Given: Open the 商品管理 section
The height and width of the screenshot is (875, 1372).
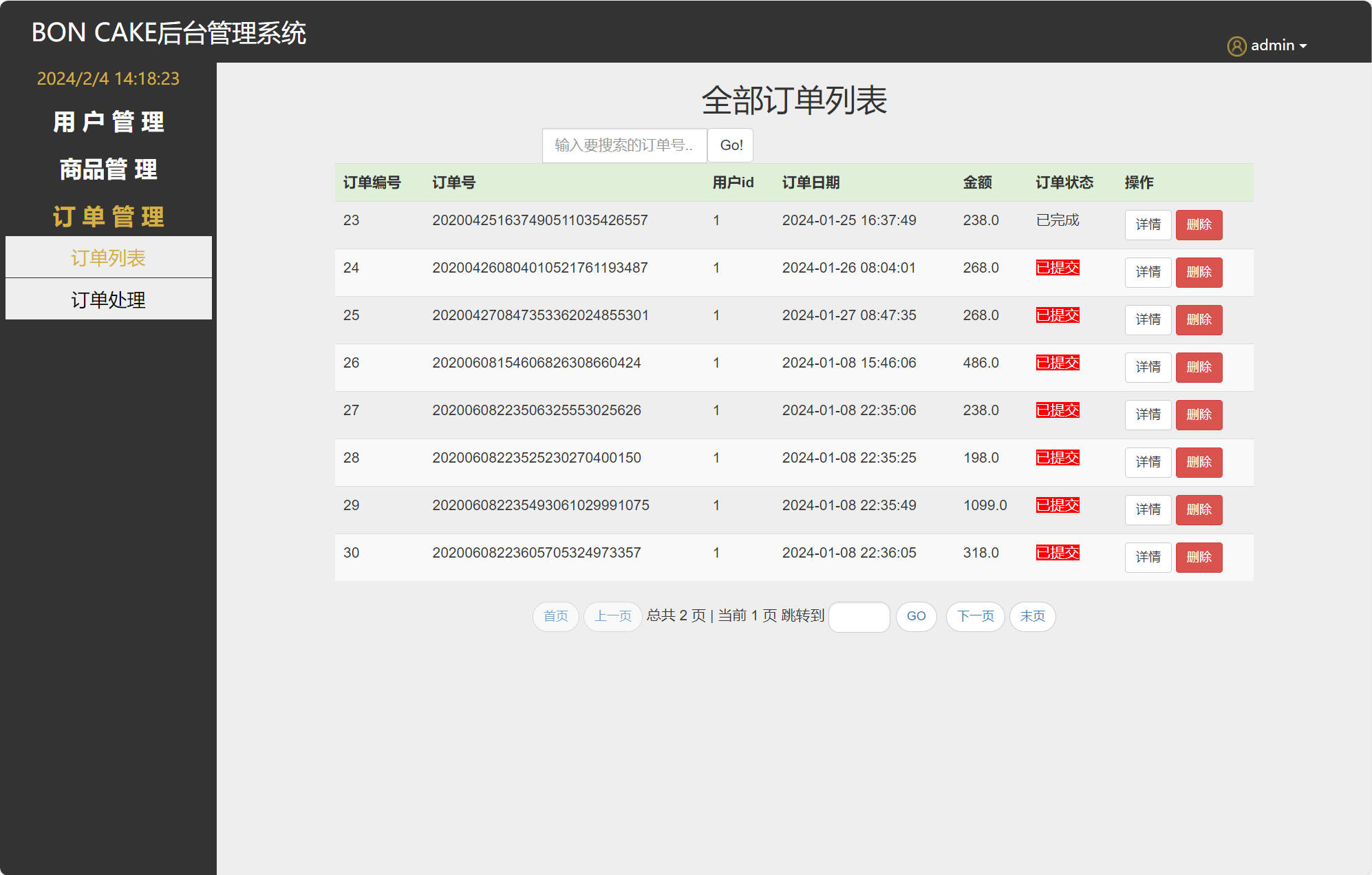Looking at the screenshot, I should (x=108, y=169).
